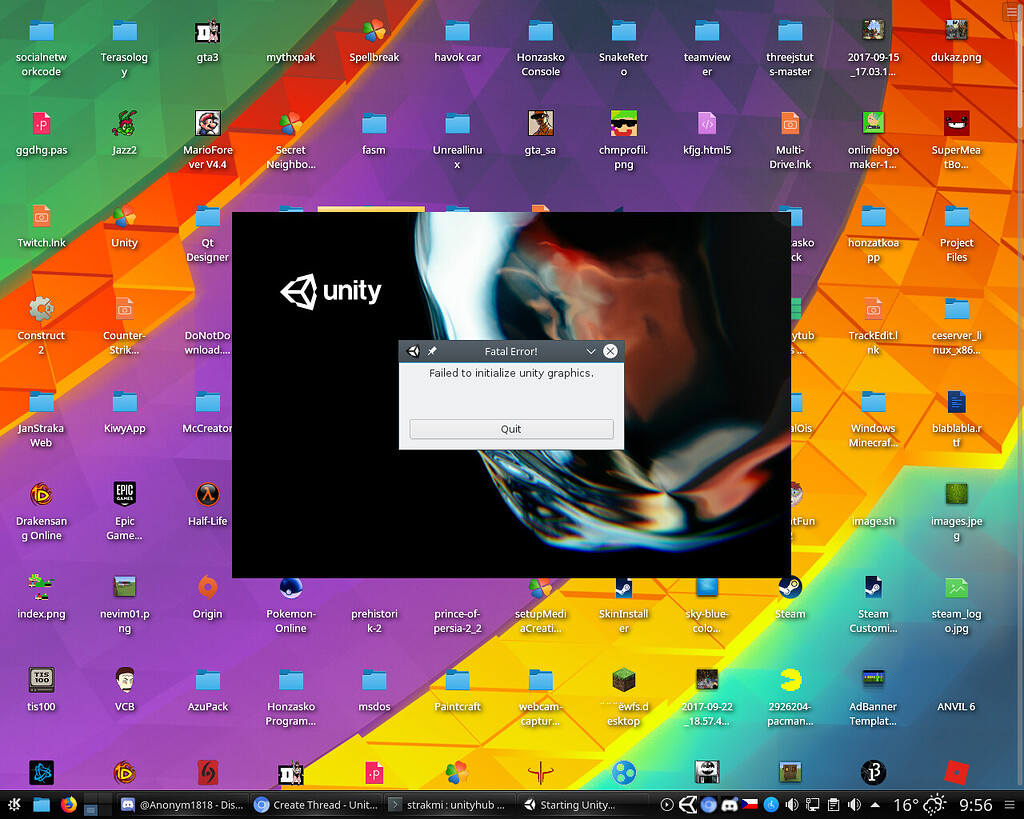1024x819 pixels.
Task: Click the 9:56 clock in the taskbar
Action: 976,804
